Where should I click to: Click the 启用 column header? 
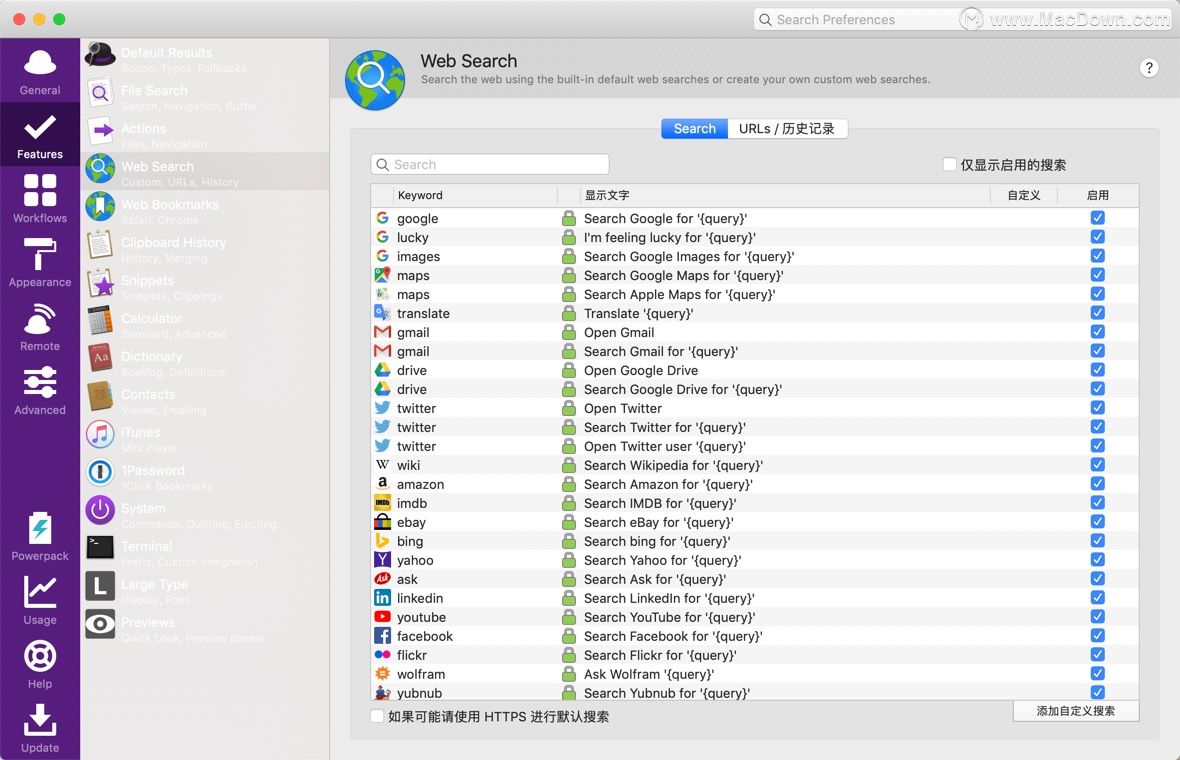tap(1098, 195)
